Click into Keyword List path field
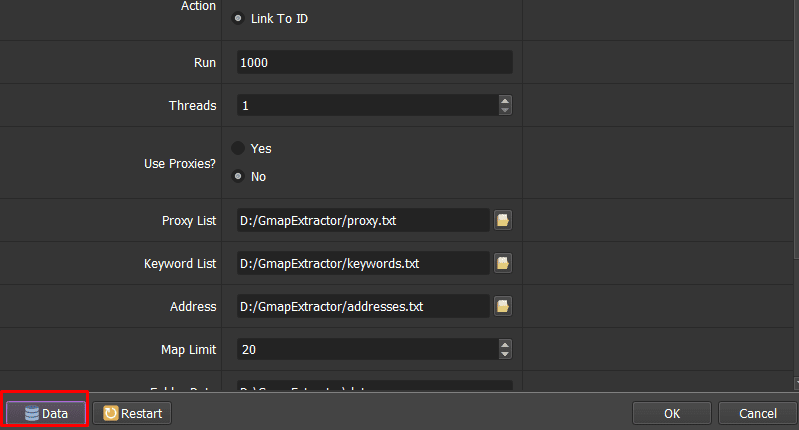Viewport: 799px width, 430px height. pyautogui.click(x=363, y=263)
